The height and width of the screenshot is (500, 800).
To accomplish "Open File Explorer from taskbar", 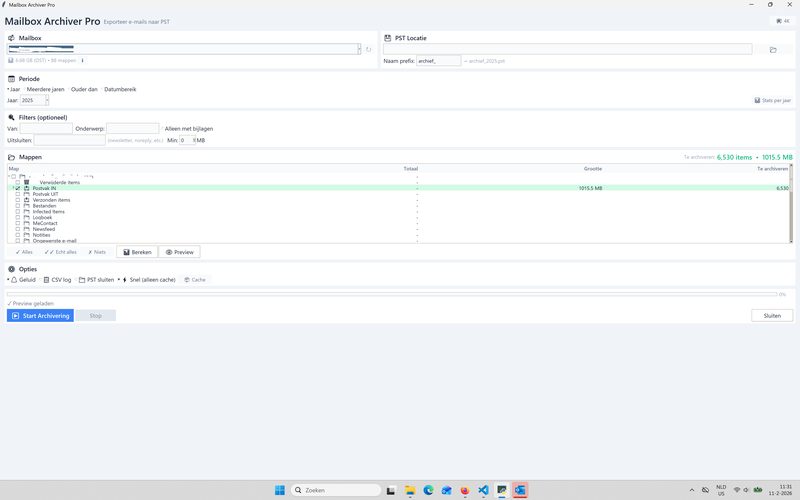I will coord(410,490).
